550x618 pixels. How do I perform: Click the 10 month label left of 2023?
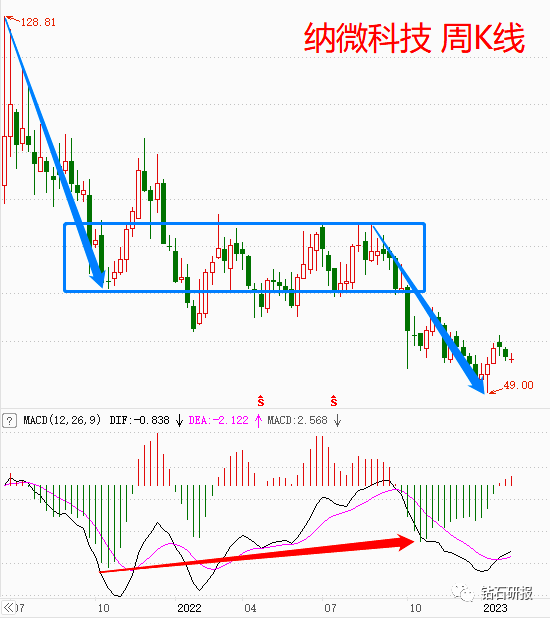click(416, 608)
